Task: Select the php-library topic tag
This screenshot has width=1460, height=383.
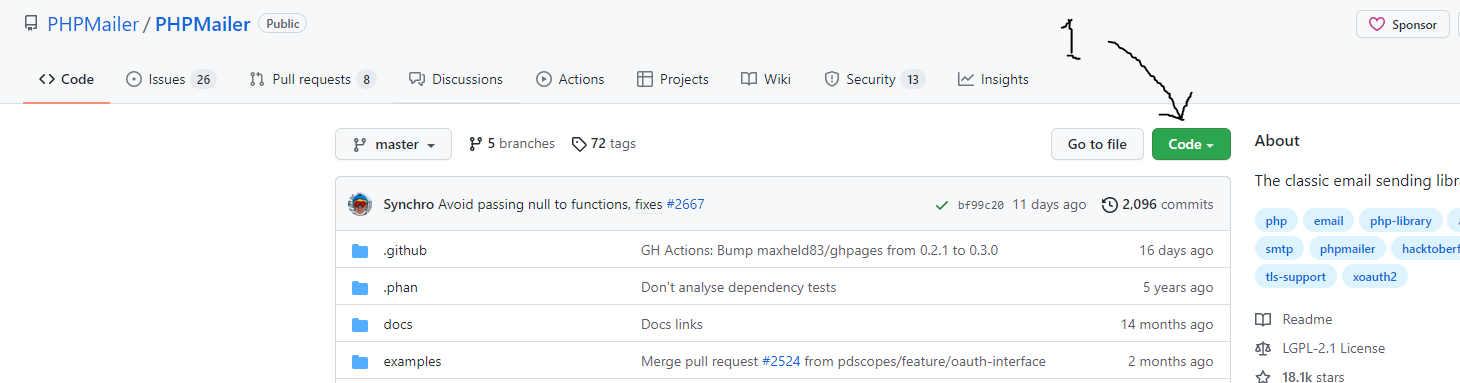Action: point(1400,221)
